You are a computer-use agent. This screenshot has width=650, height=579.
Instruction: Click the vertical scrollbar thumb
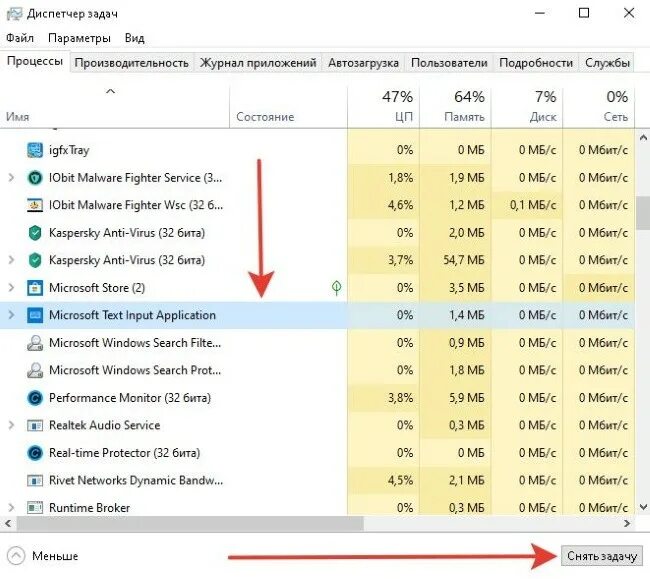click(x=643, y=213)
